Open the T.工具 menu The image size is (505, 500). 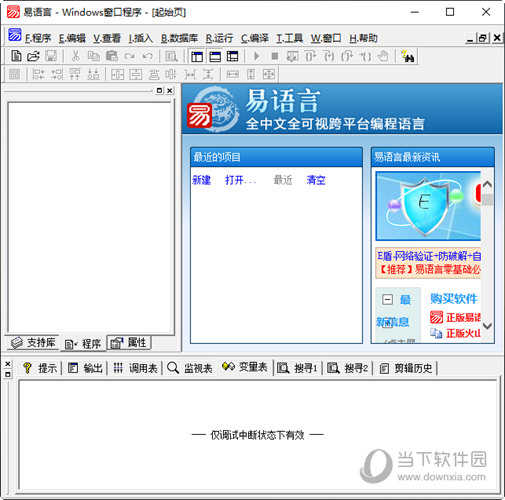click(x=289, y=38)
